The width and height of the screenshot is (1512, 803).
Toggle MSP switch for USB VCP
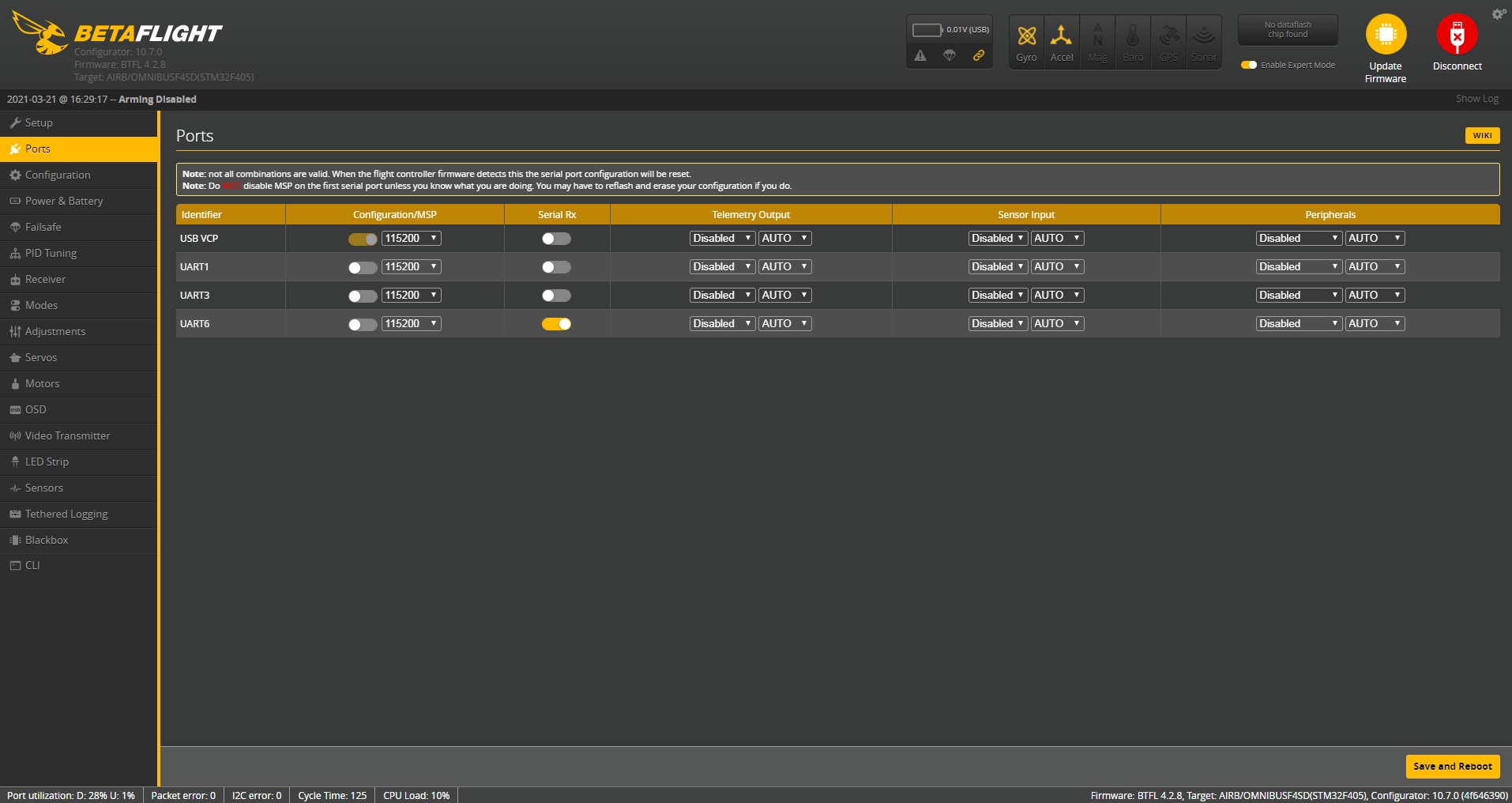pyautogui.click(x=363, y=239)
